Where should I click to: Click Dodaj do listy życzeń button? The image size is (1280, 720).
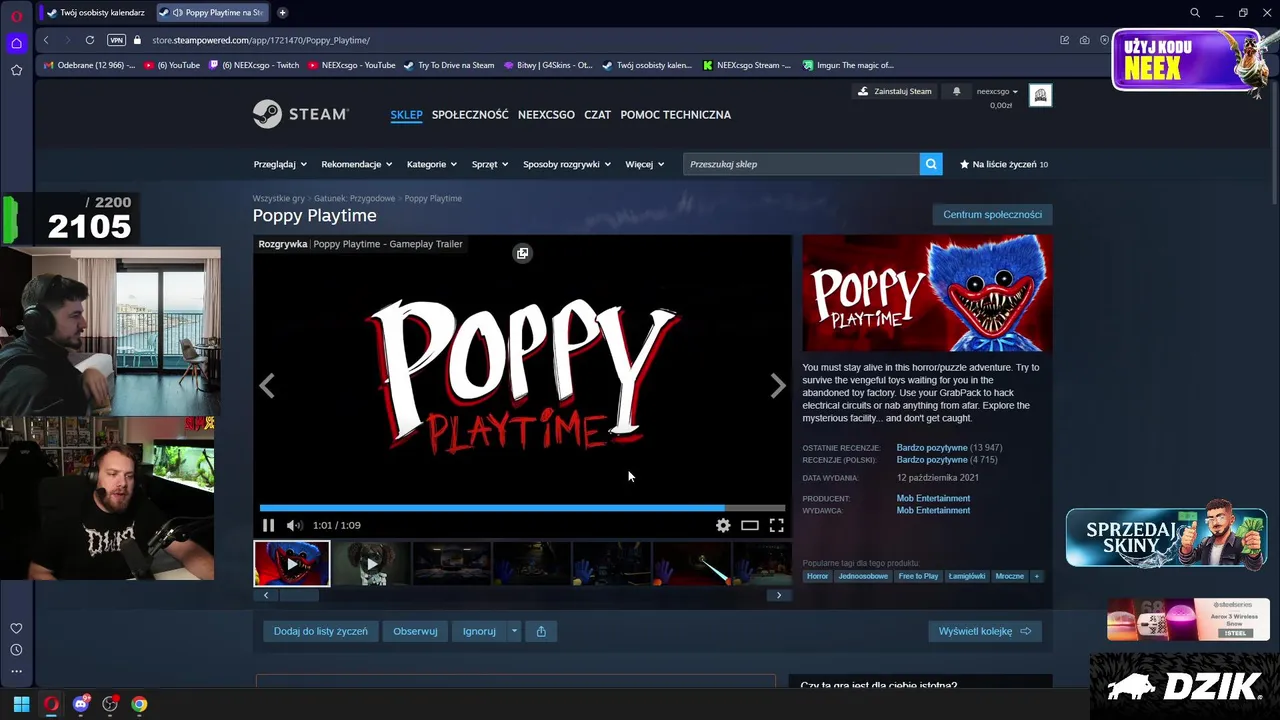[x=321, y=631]
